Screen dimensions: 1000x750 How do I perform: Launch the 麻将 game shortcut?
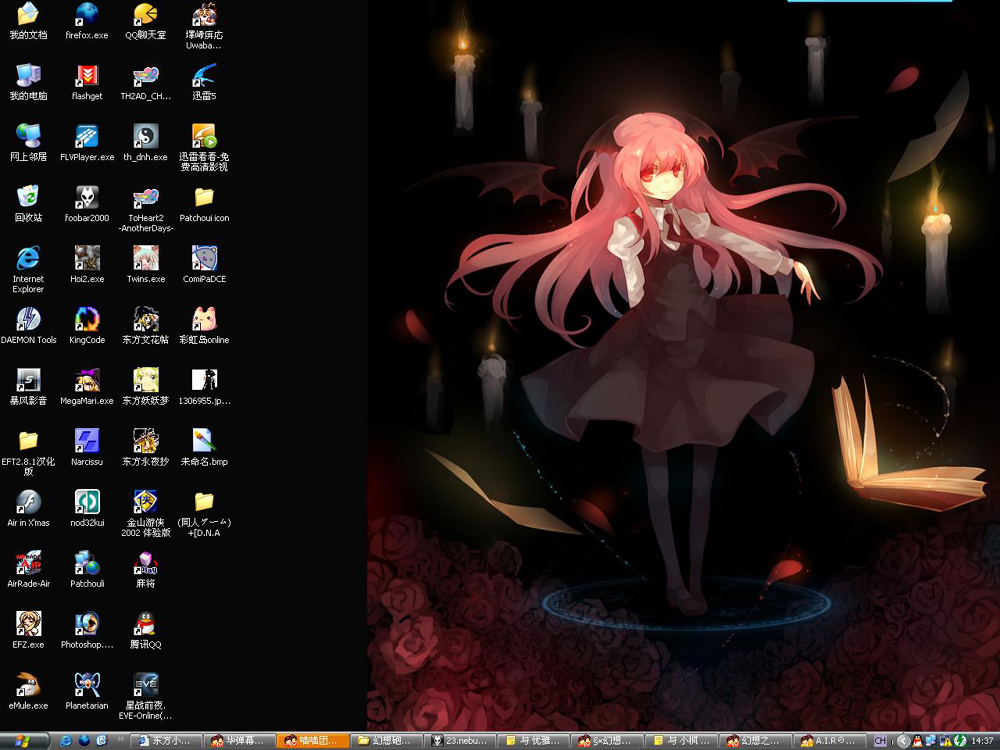pos(145,570)
